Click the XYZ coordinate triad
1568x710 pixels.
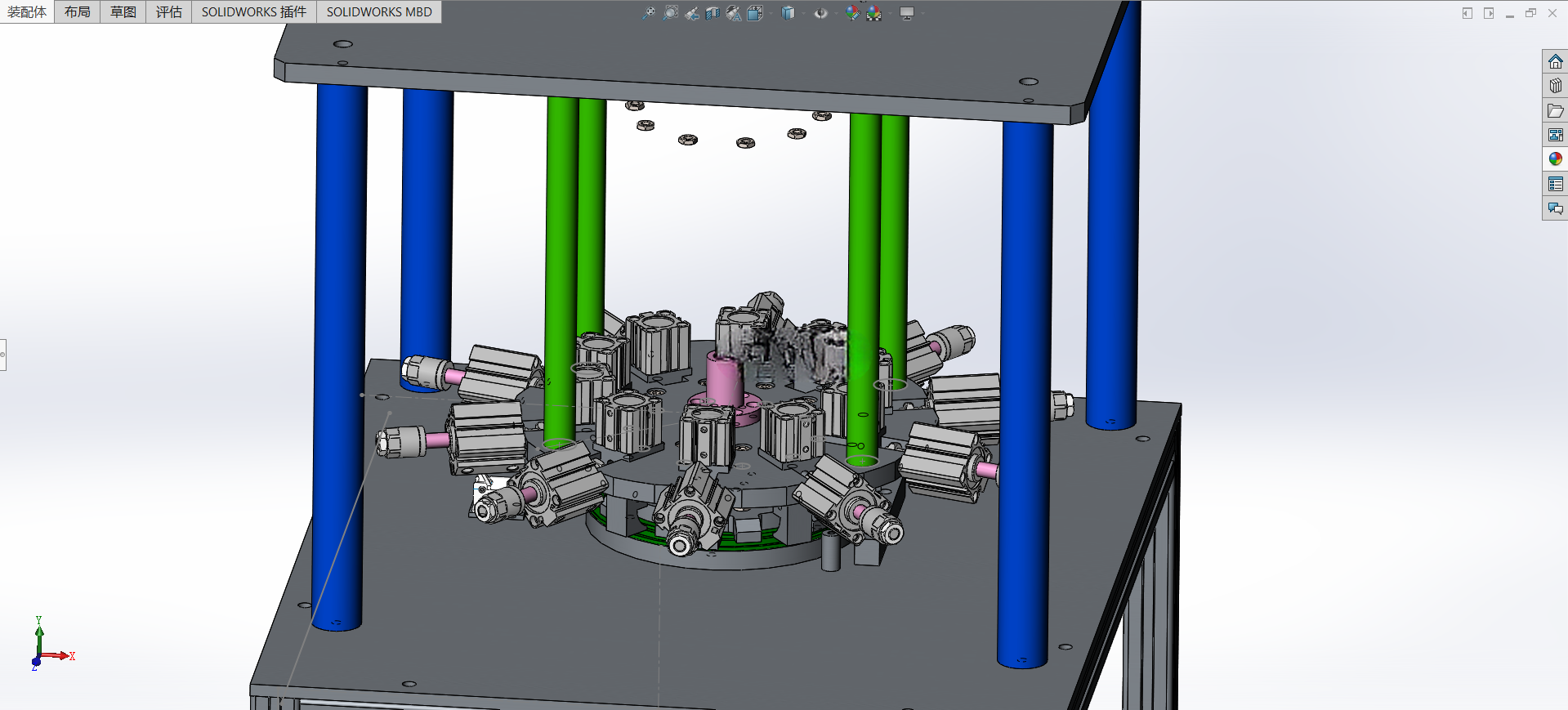coord(51,645)
